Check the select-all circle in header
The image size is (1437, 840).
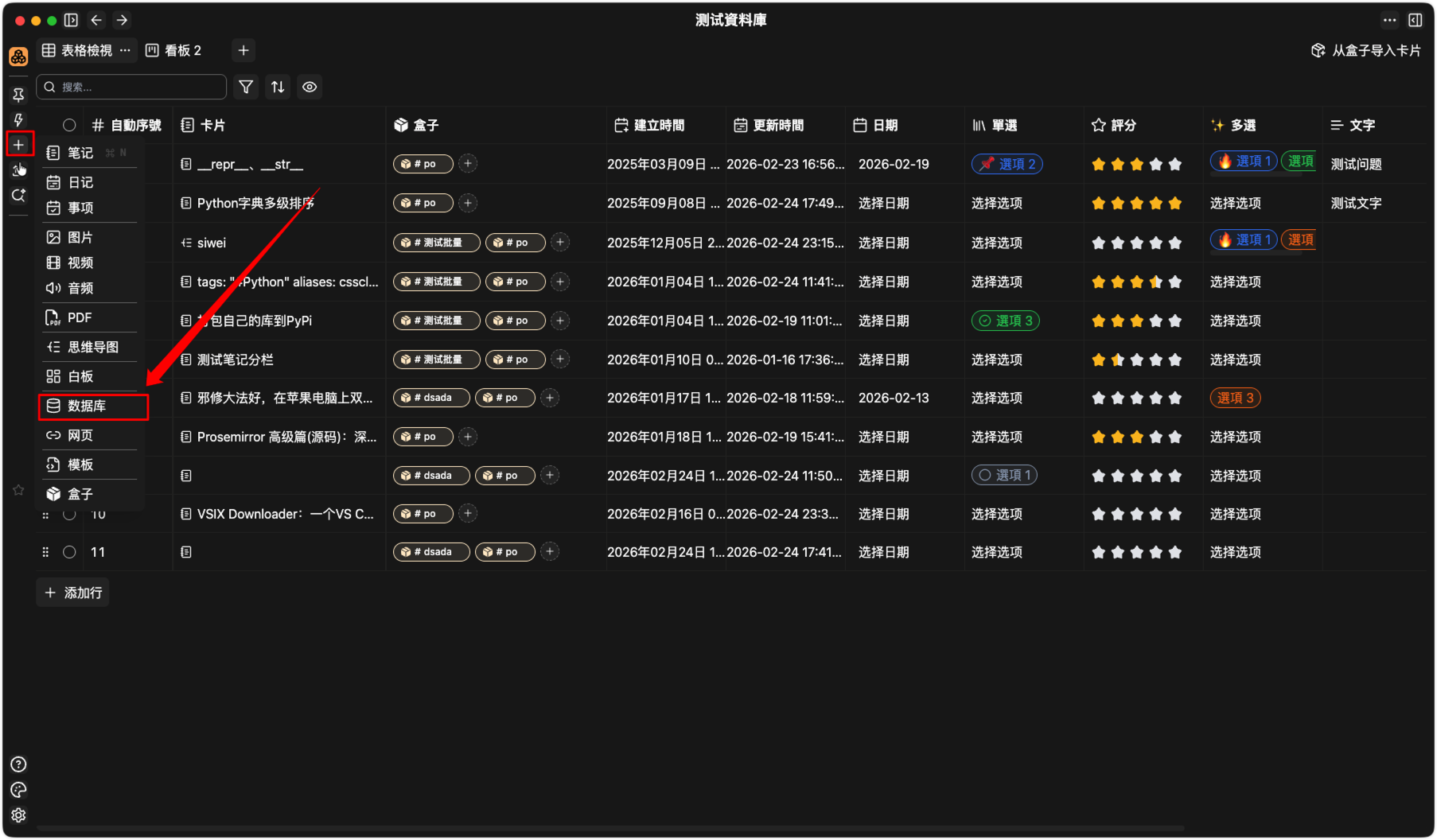(69, 125)
